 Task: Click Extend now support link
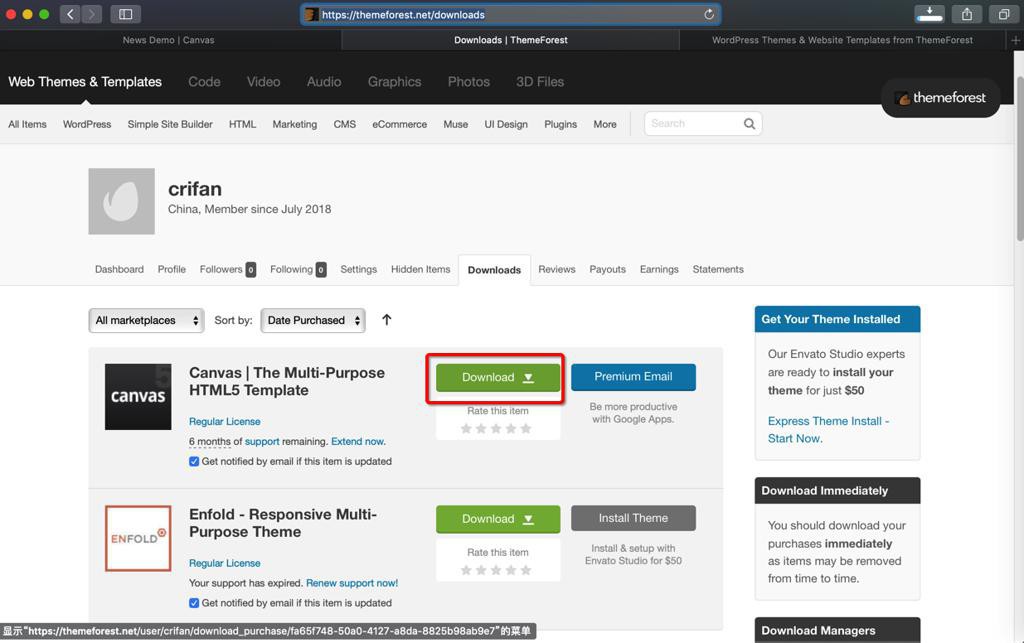click(358, 441)
